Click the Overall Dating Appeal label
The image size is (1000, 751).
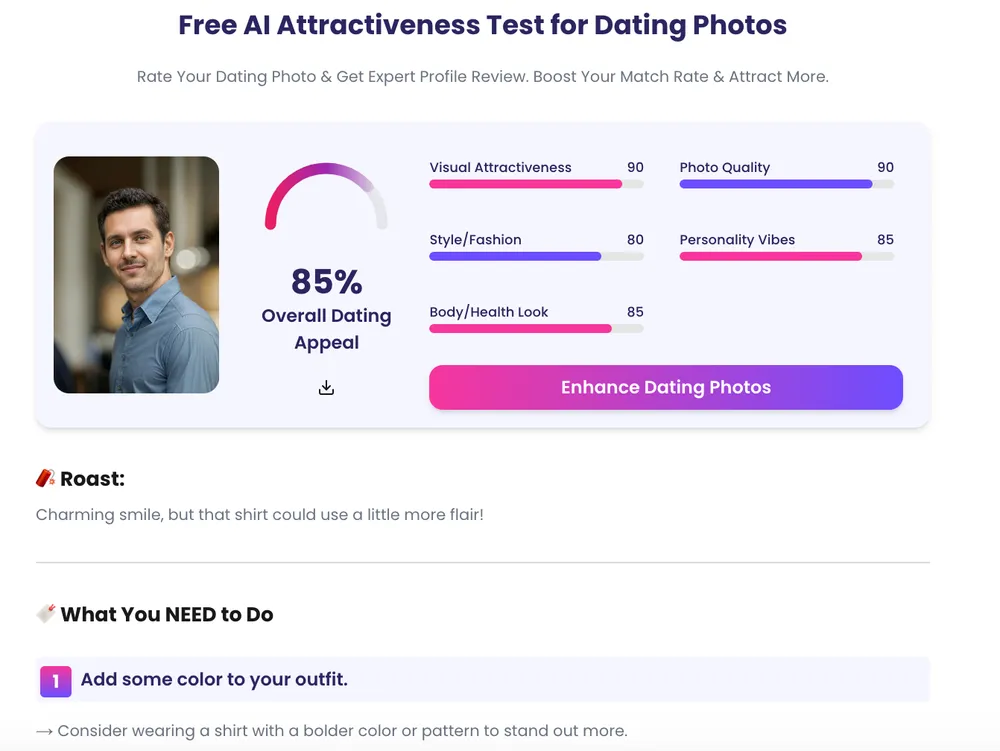(x=326, y=329)
